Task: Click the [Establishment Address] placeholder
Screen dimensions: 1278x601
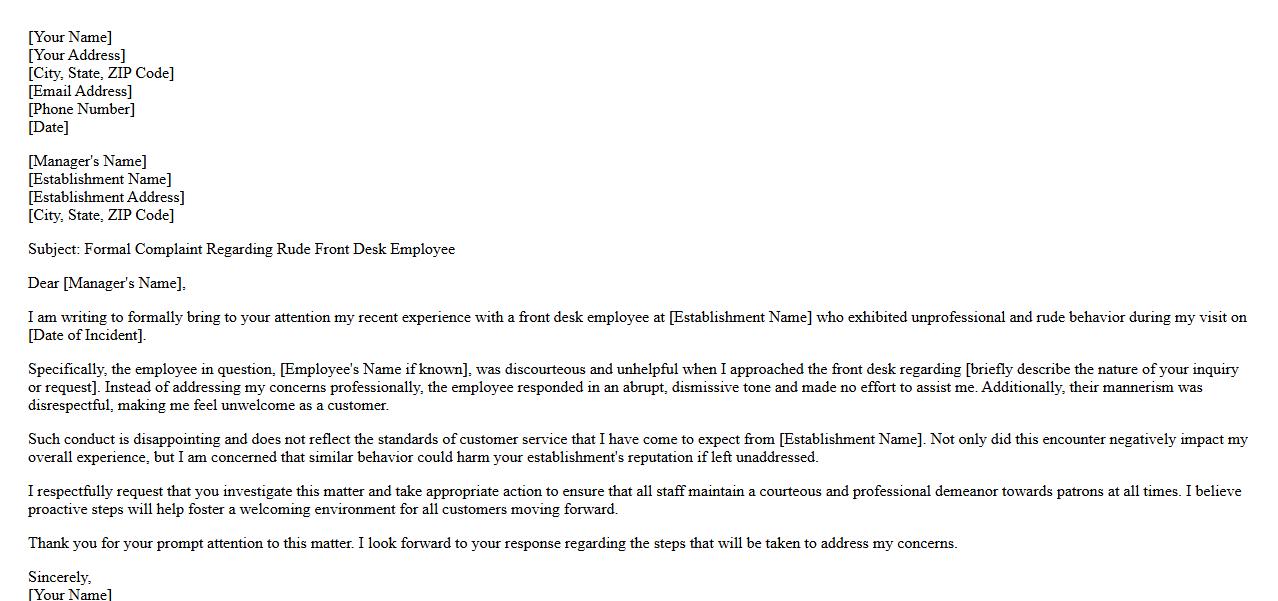Action: point(106,197)
